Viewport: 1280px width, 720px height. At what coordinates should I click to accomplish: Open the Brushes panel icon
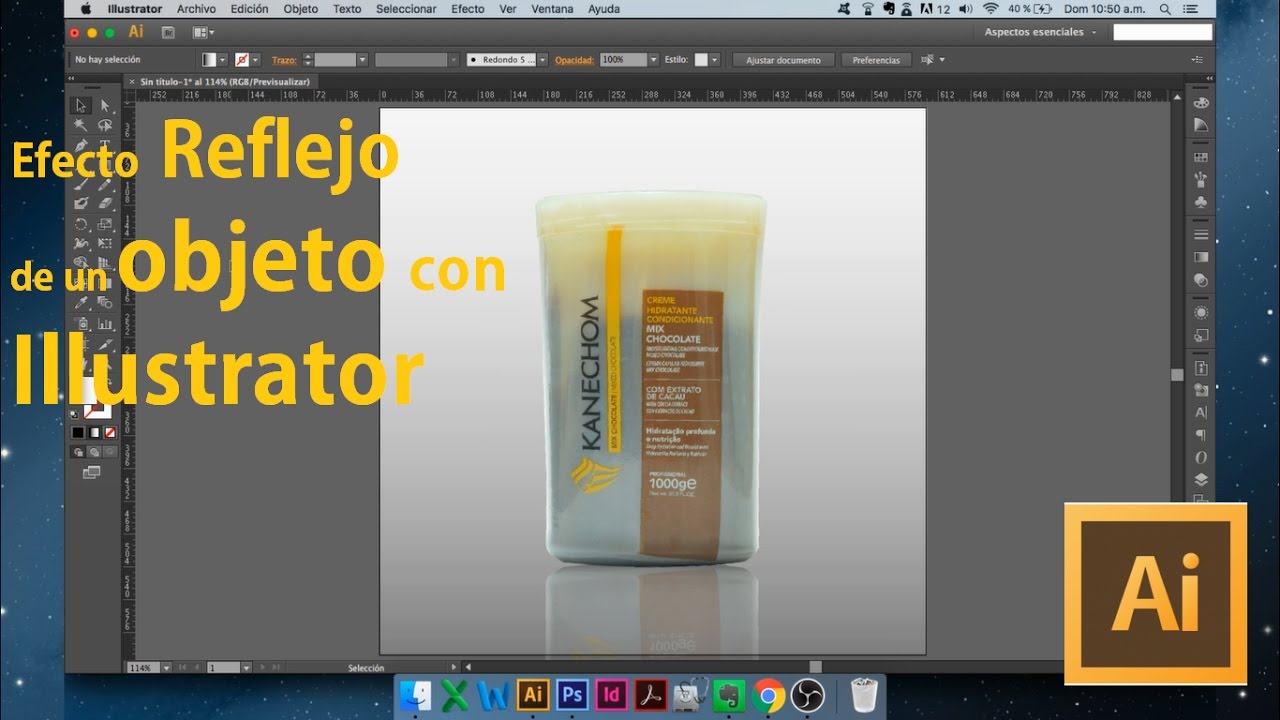point(1201,180)
